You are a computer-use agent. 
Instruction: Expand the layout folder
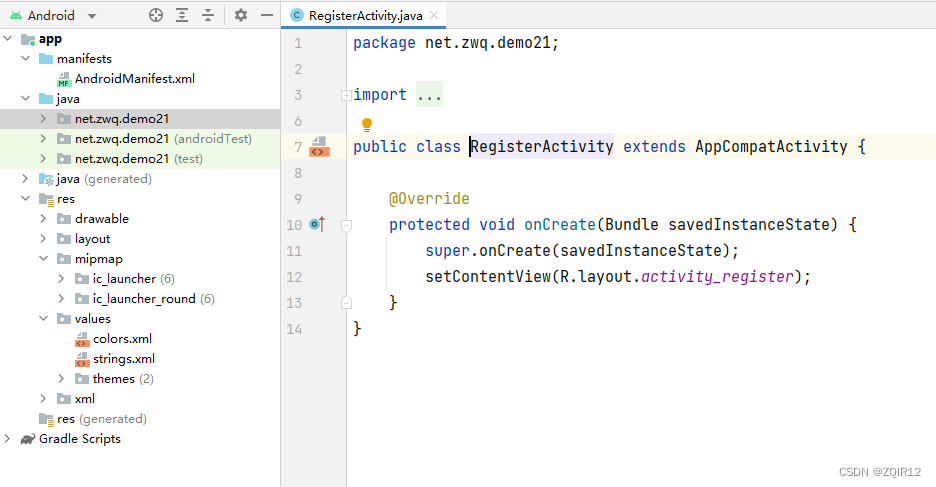click(x=43, y=239)
